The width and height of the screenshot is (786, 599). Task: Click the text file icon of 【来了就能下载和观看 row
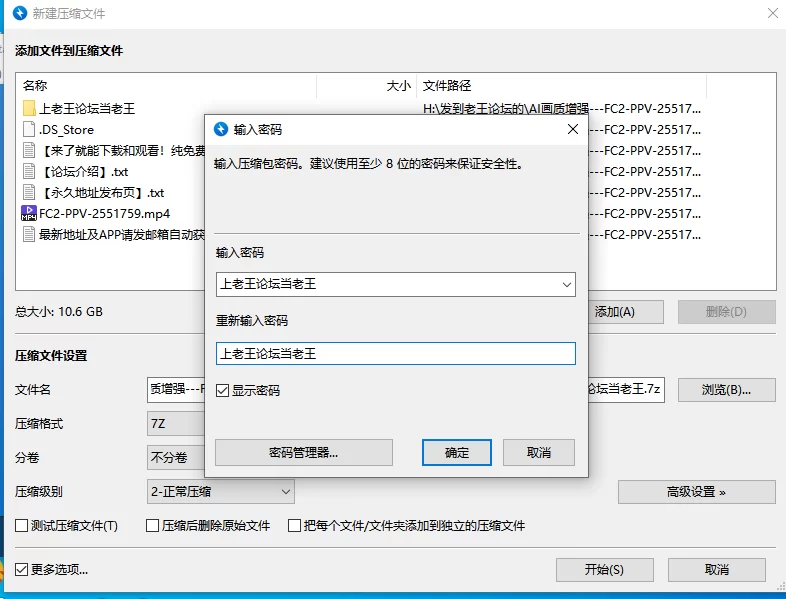coord(29,150)
